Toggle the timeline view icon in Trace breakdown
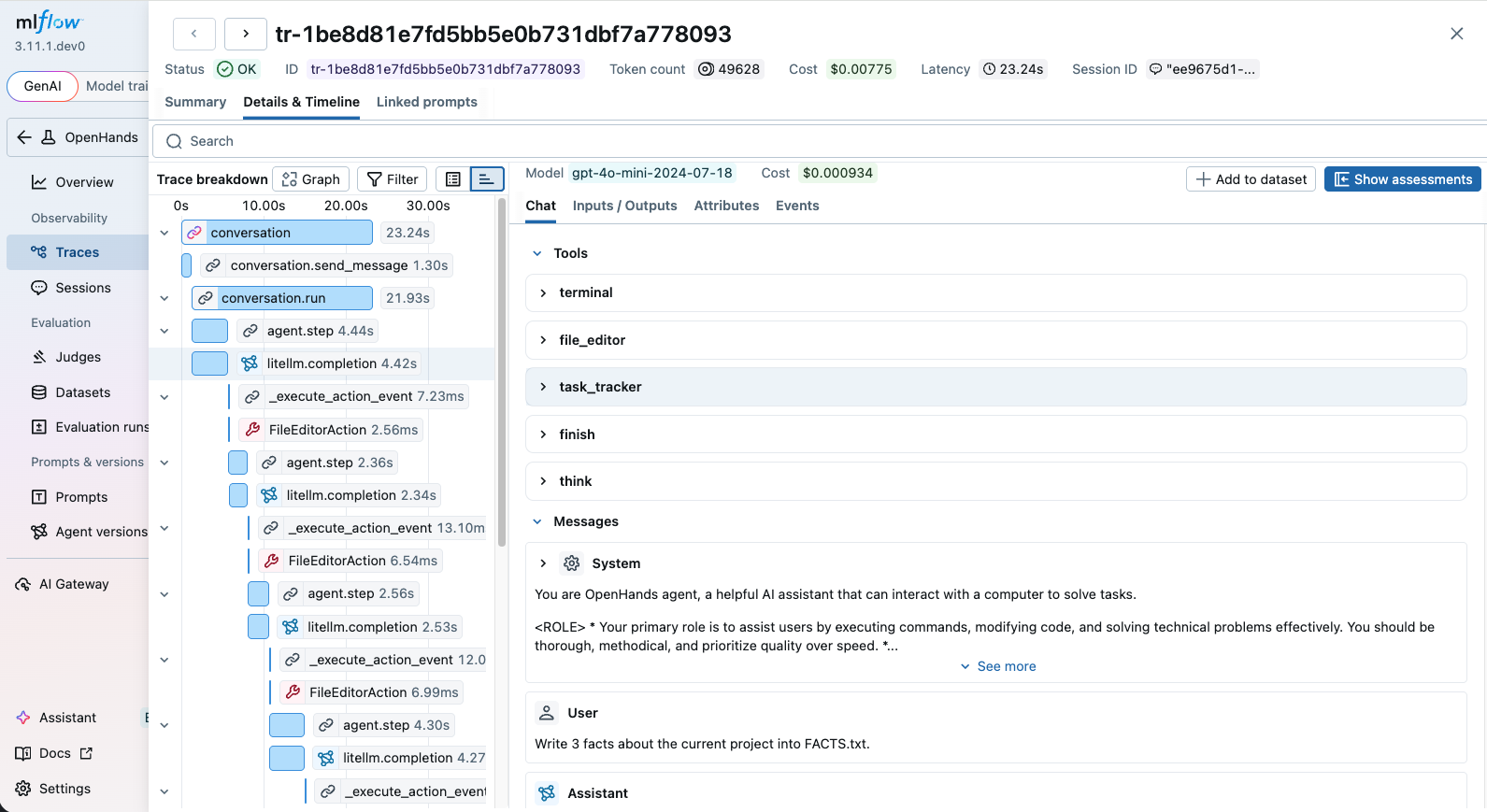The width and height of the screenshot is (1487, 812). coord(486,179)
